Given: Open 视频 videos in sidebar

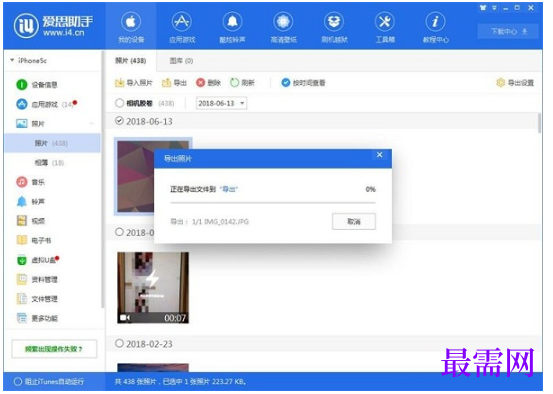Looking at the screenshot, I should pos(31,221).
